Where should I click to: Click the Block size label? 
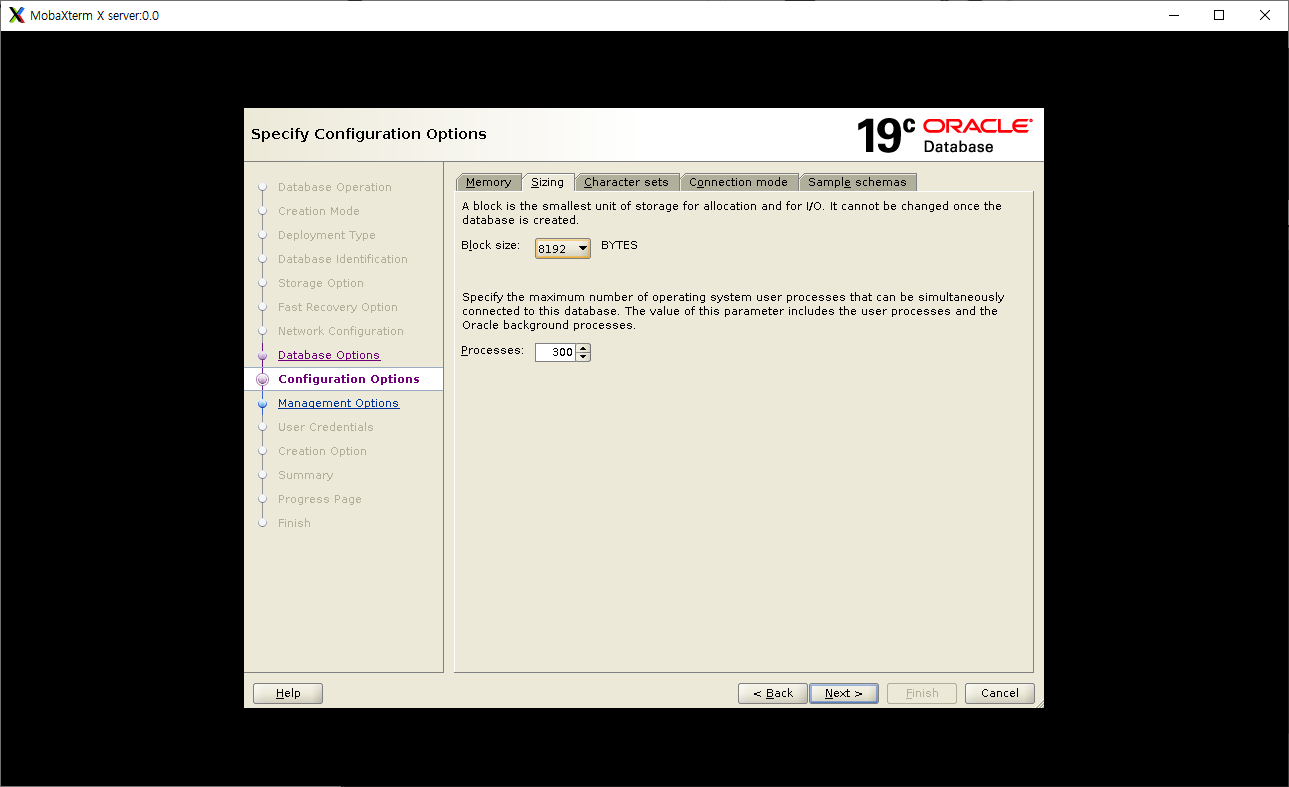(491, 245)
